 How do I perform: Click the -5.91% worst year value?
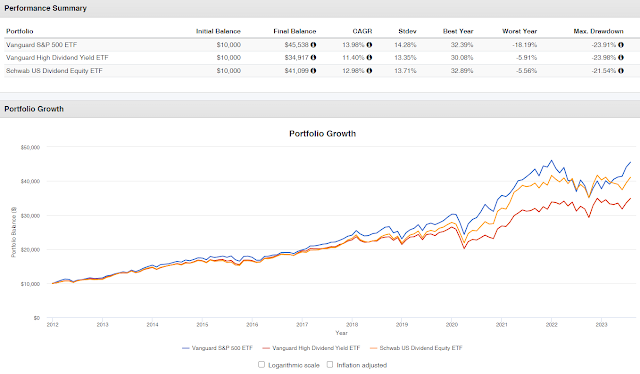point(527,58)
